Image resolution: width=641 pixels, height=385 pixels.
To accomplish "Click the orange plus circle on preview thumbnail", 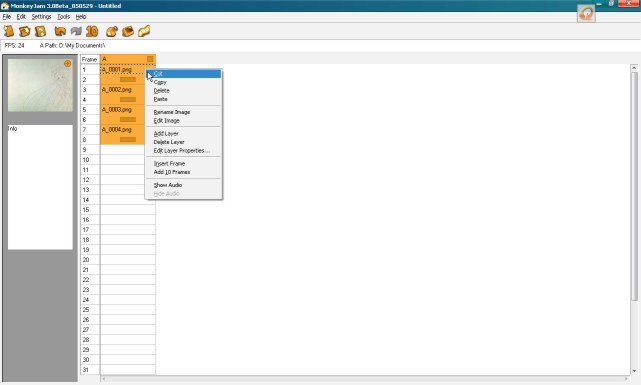I will click(67, 64).
